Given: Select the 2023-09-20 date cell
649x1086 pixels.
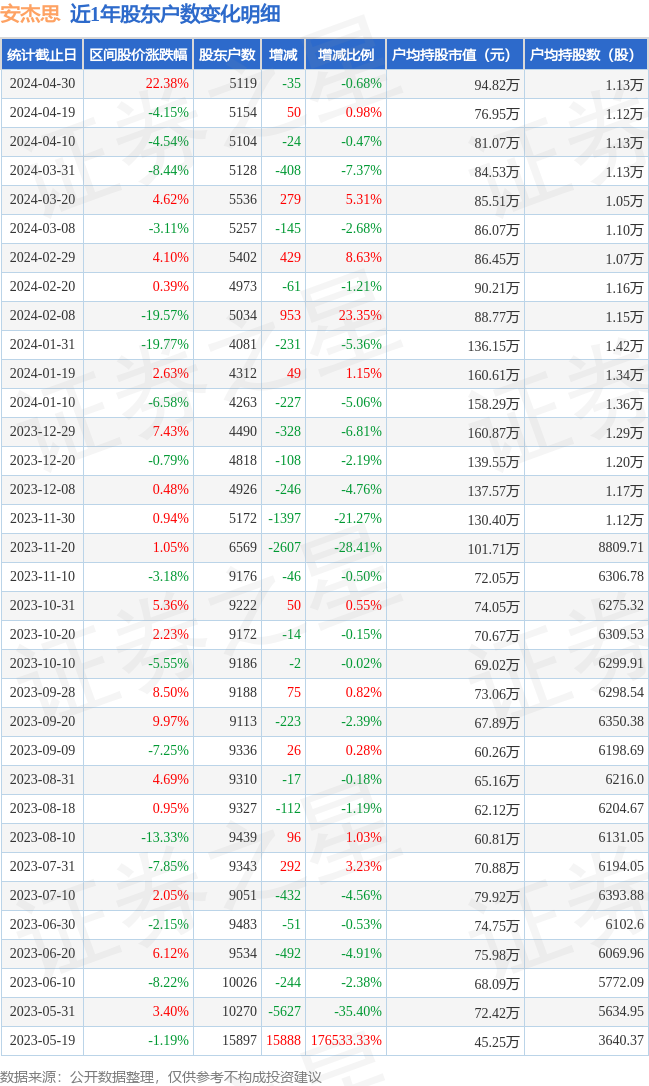Looking at the screenshot, I should click(x=42, y=722).
